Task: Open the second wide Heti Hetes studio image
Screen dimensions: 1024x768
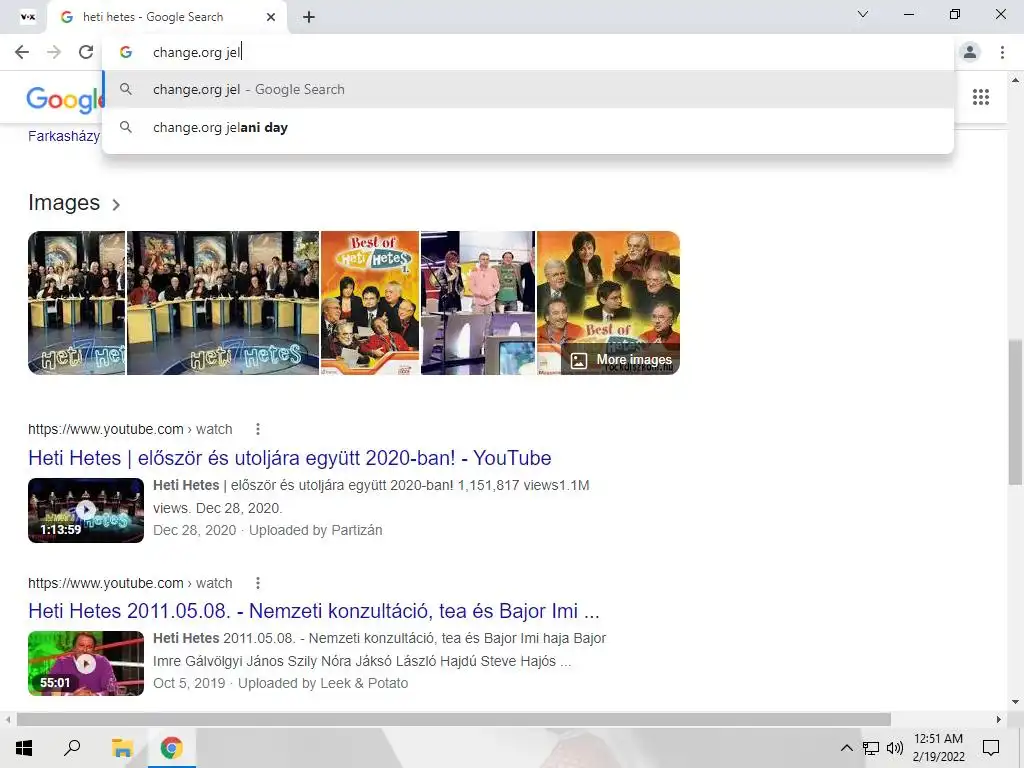Action: tap(223, 302)
